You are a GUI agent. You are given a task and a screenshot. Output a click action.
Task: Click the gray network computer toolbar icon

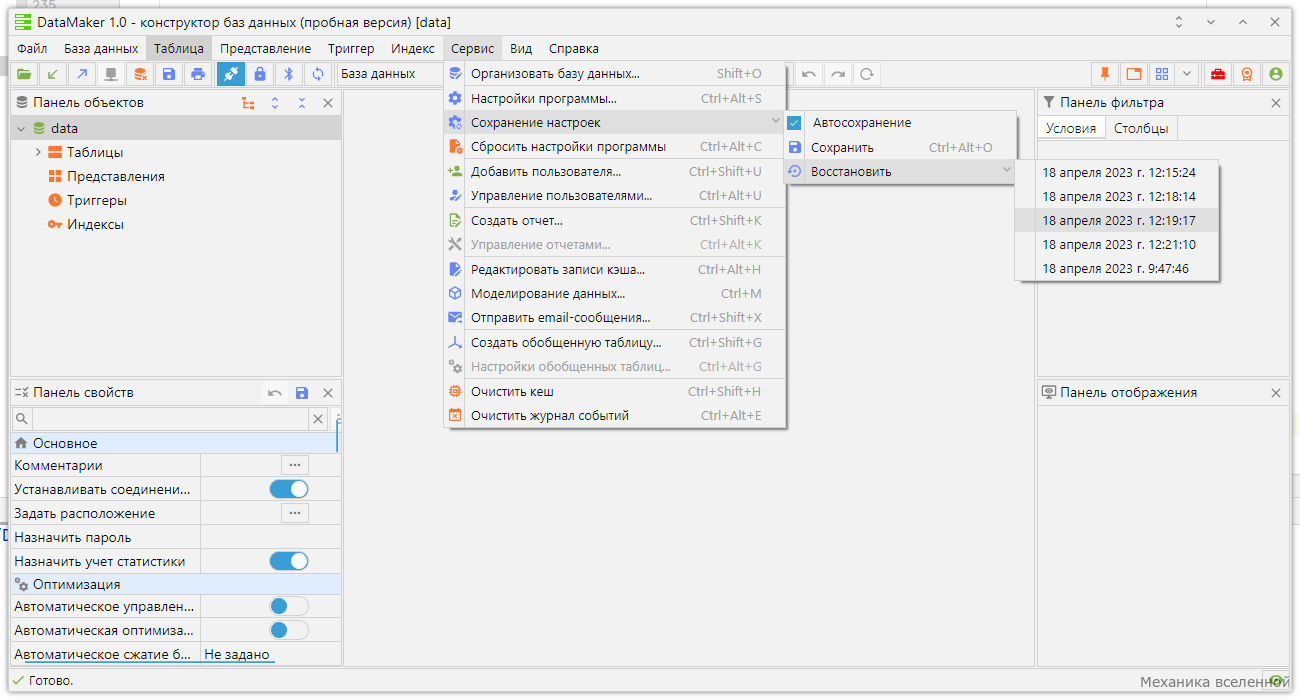tap(111, 73)
